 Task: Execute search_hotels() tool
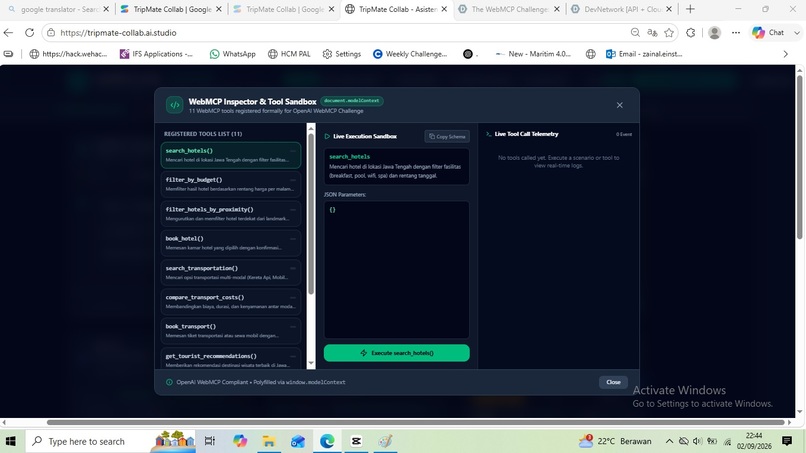(396, 353)
